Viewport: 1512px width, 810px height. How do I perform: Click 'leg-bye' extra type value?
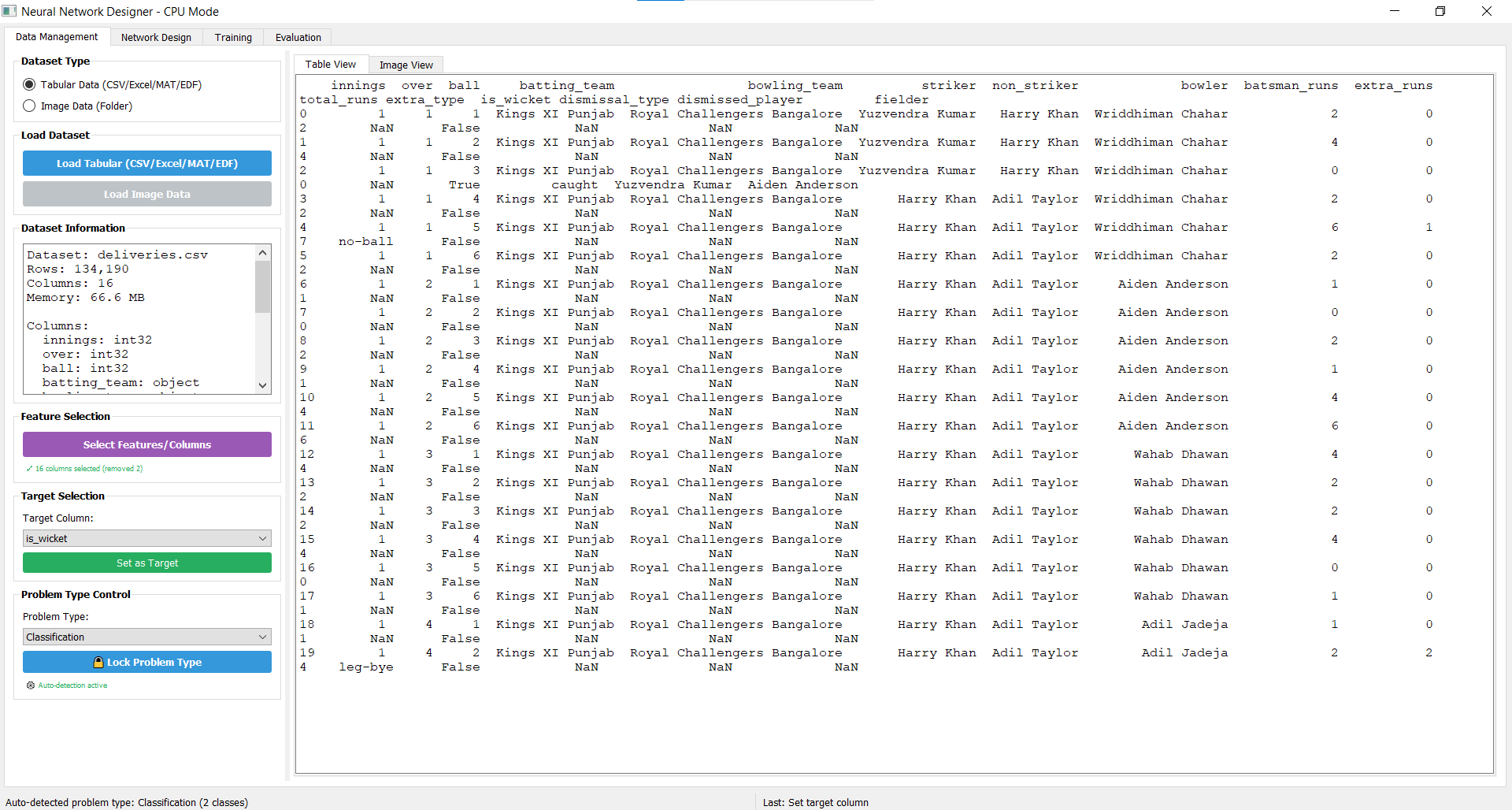point(366,667)
